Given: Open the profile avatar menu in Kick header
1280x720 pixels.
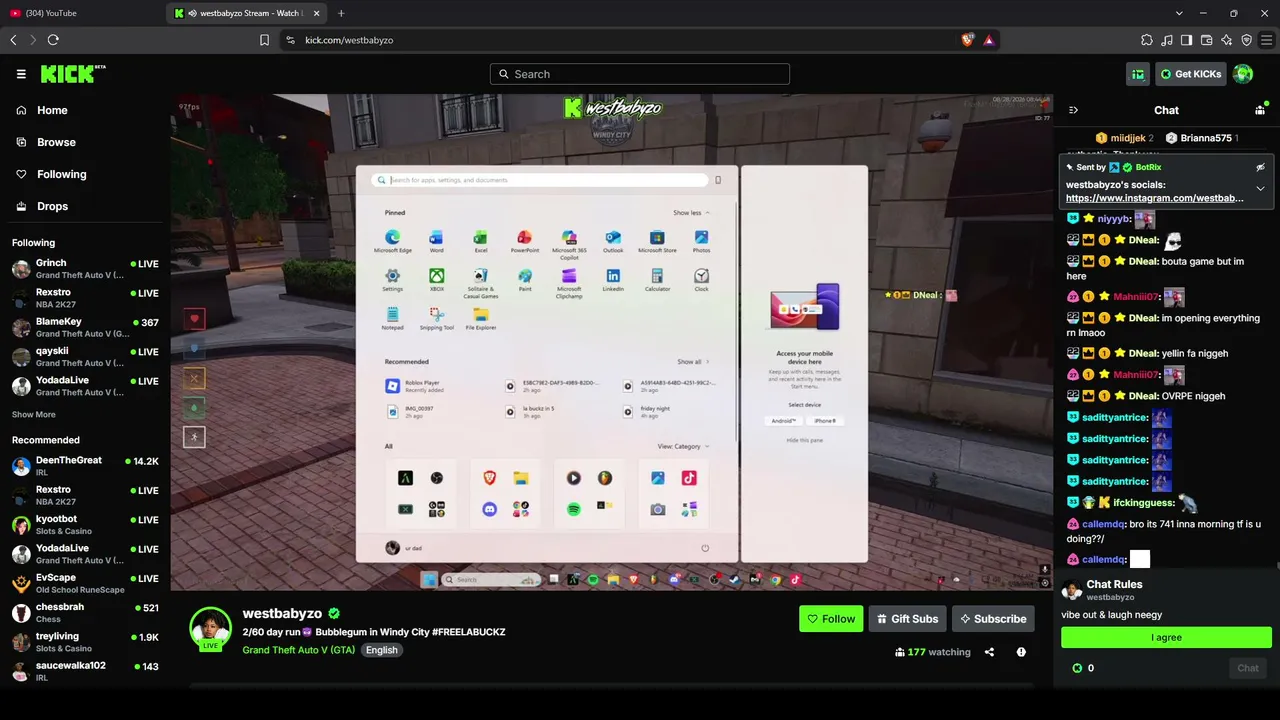Looking at the screenshot, I should click(x=1243, y=74).
